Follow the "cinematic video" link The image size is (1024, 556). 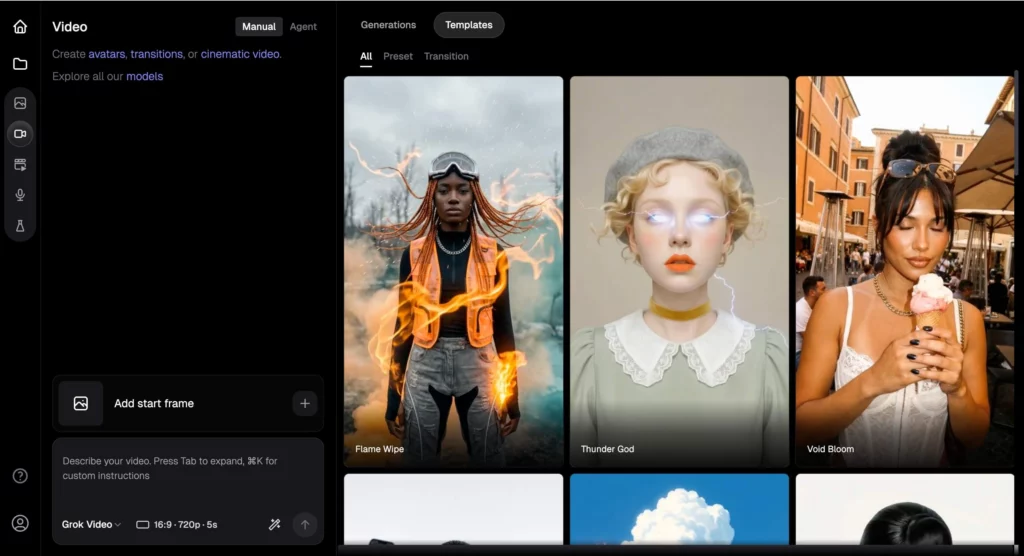click(x=240, y=54)
